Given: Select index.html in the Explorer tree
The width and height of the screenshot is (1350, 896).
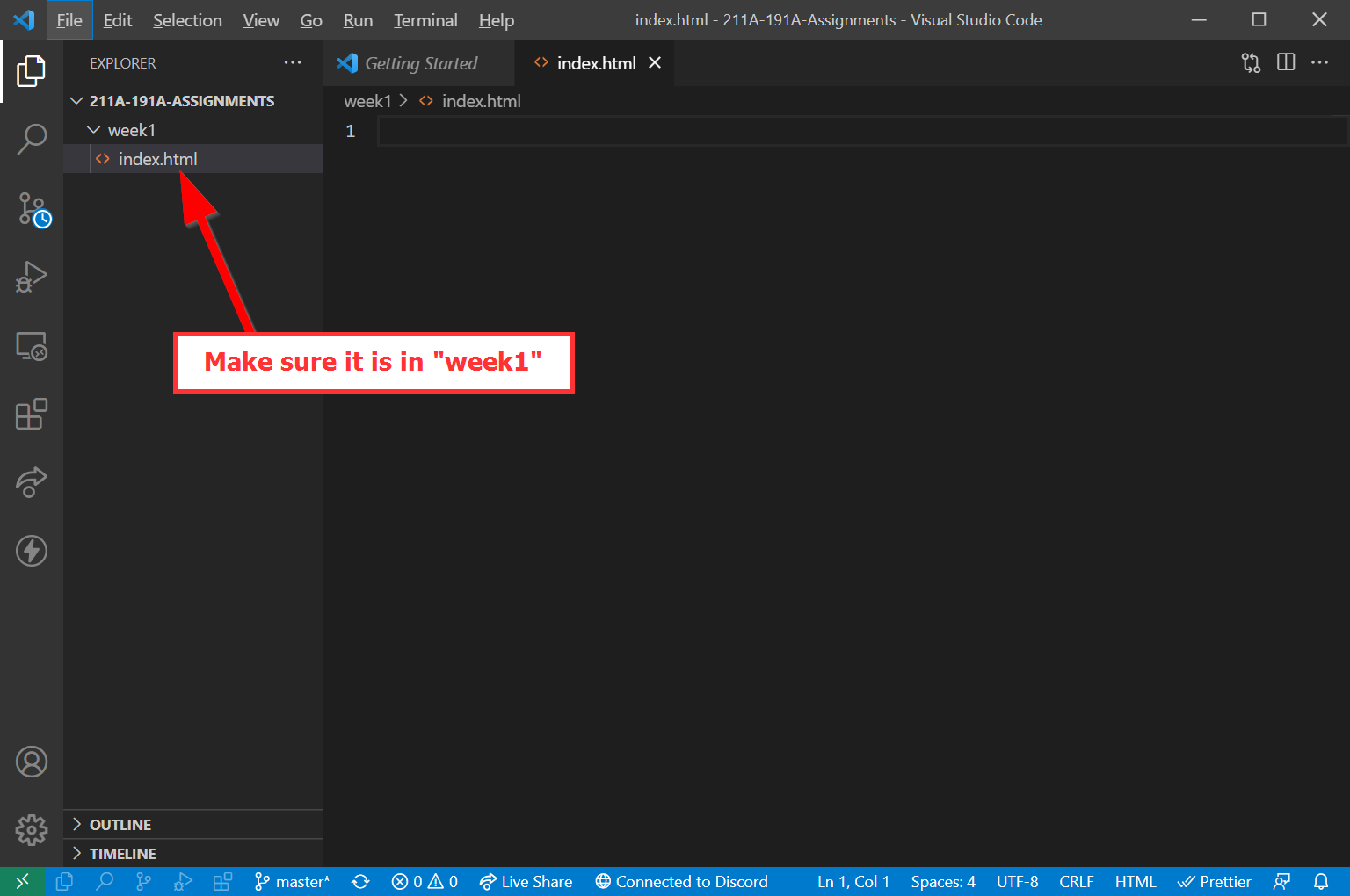Looking at the screenshot, I should (x=157, y=159).
